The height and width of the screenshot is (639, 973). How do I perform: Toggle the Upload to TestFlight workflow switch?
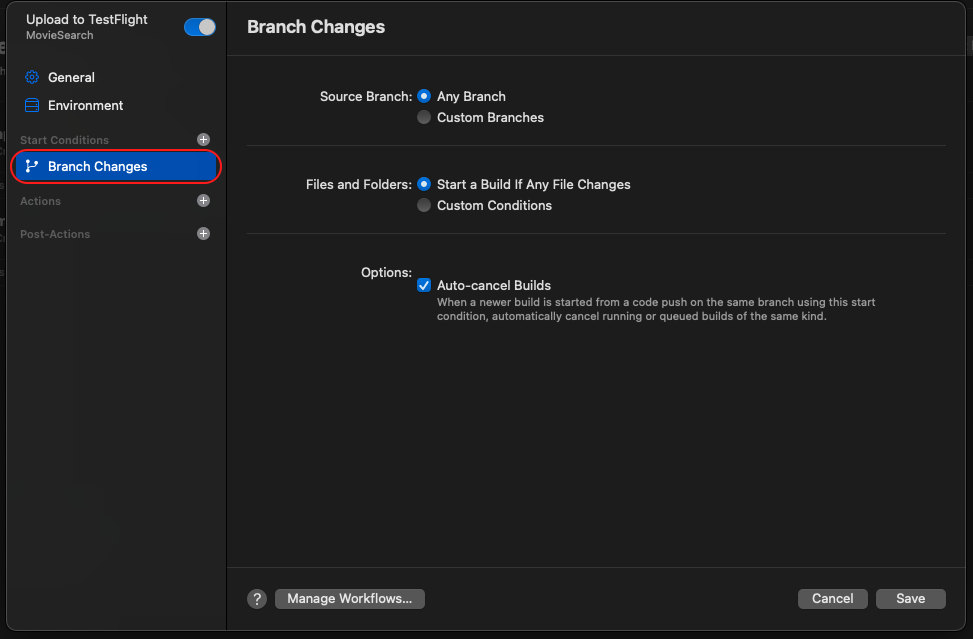tap(200, 27)
